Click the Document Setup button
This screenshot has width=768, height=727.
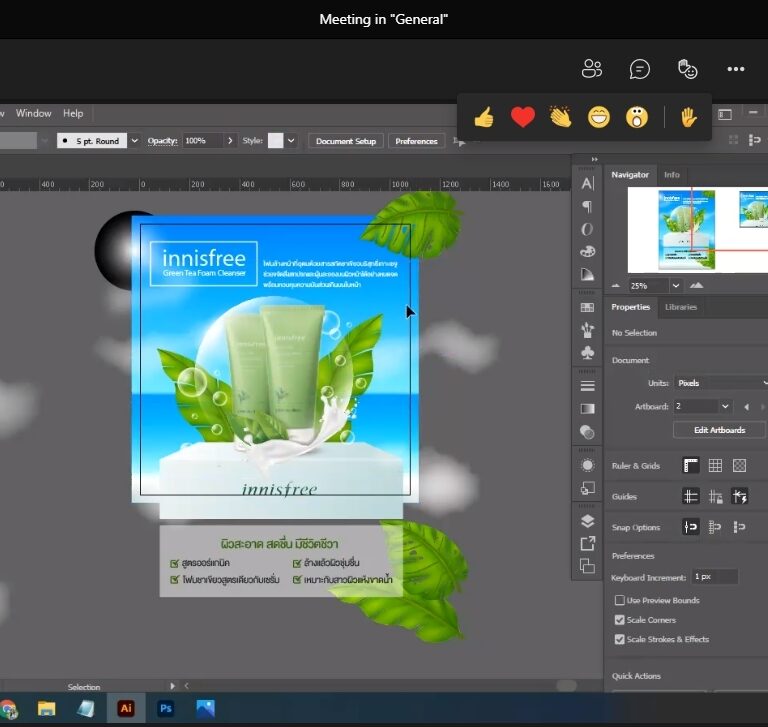(x=346, y=141)
